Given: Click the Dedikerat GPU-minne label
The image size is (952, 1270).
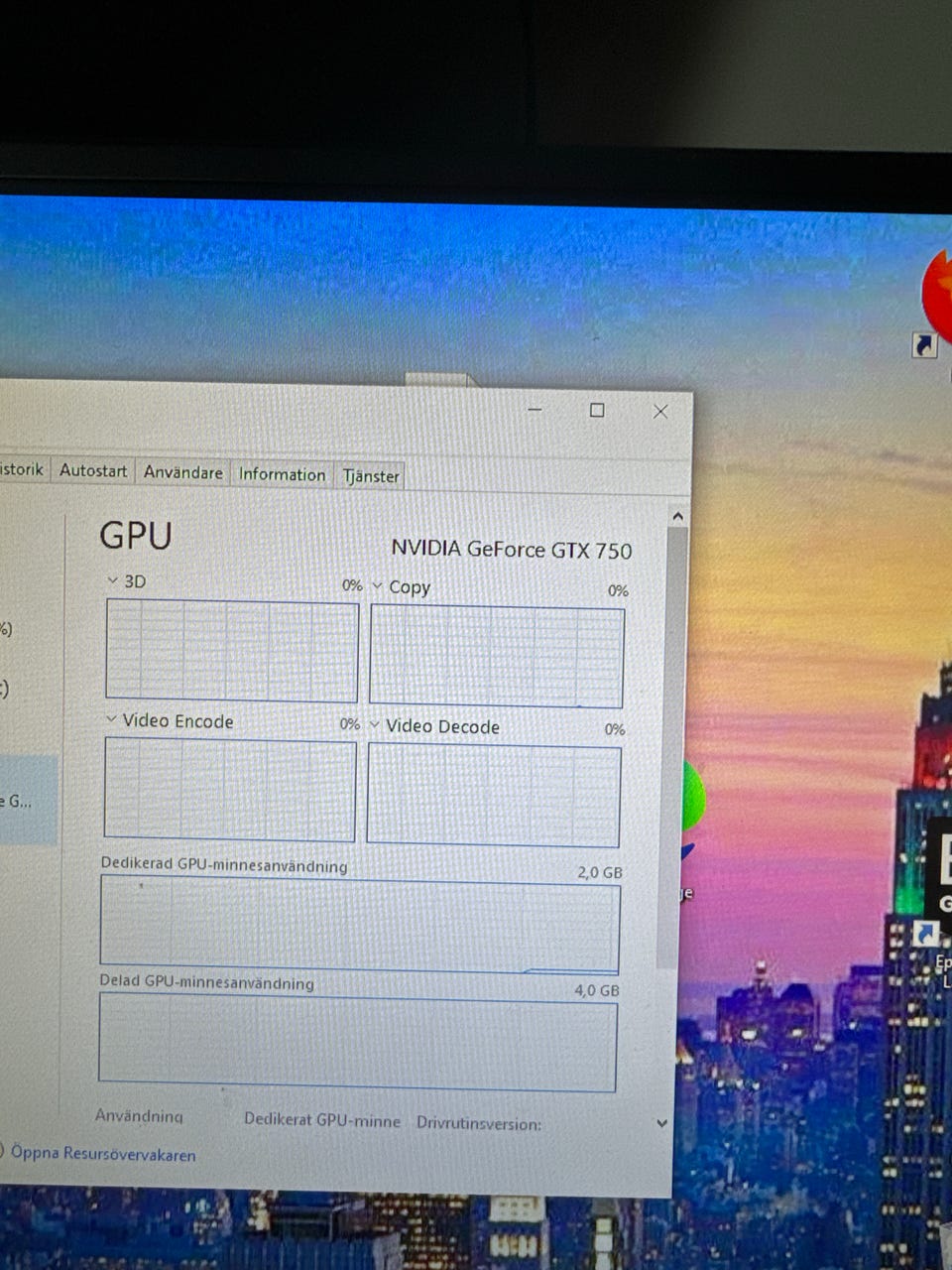Looking at the screenshot, I should pos(322,1120).
